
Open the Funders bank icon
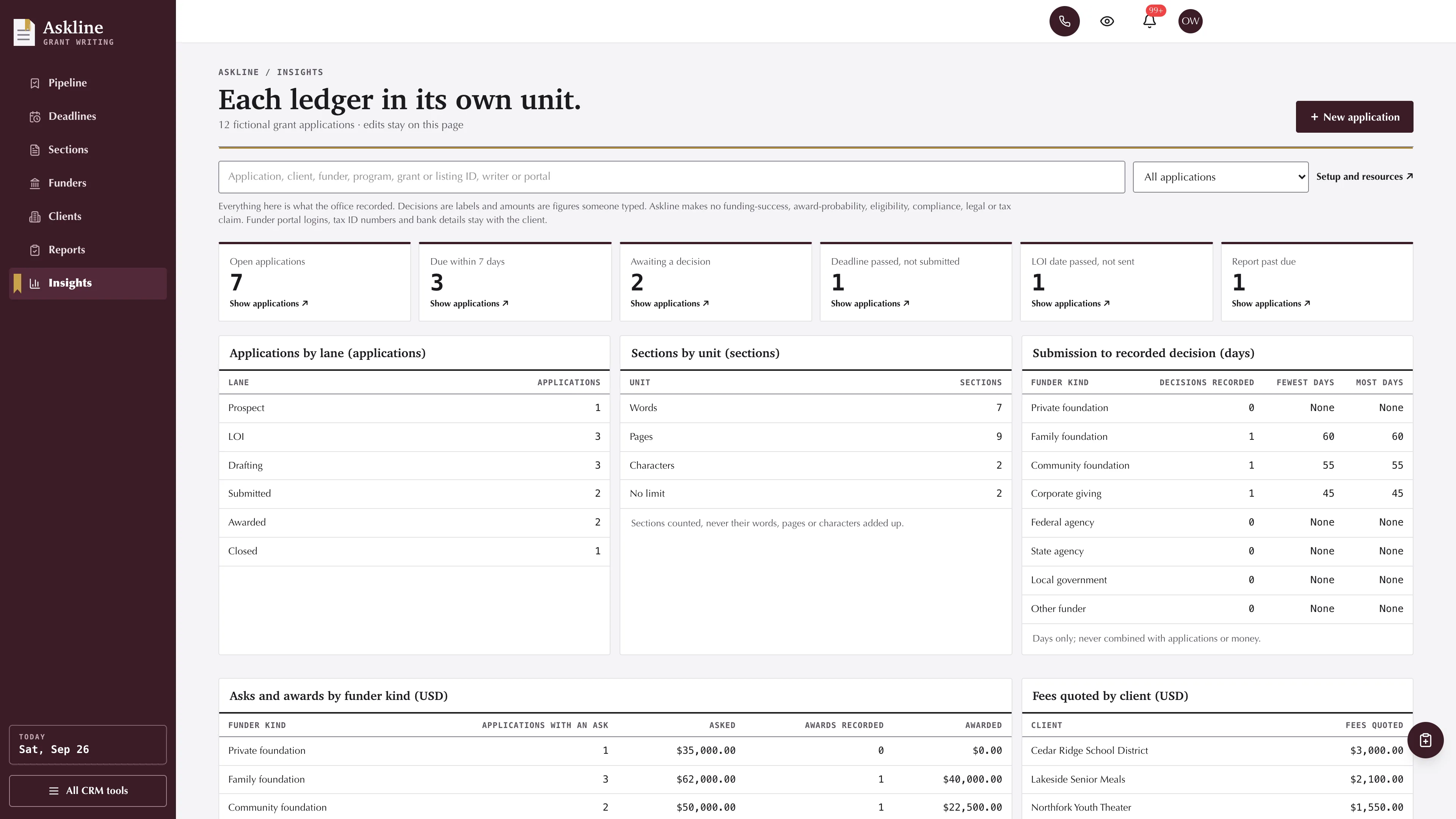pyautogui.click(x=35, y=183)
